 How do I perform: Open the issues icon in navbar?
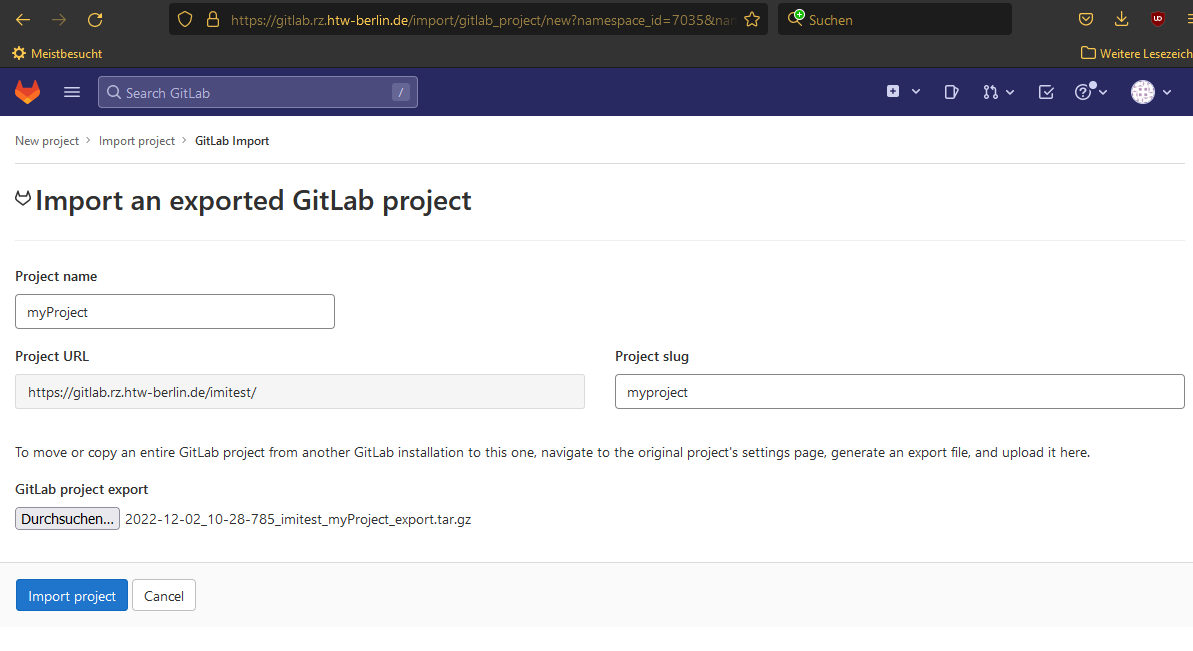pos(951,92)
